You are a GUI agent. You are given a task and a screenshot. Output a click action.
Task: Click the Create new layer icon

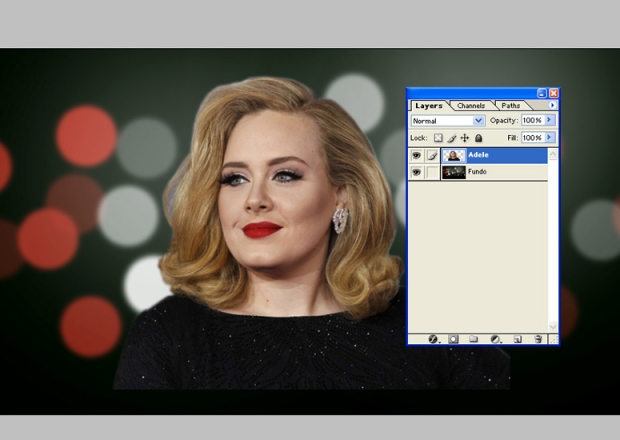[518, 339]
